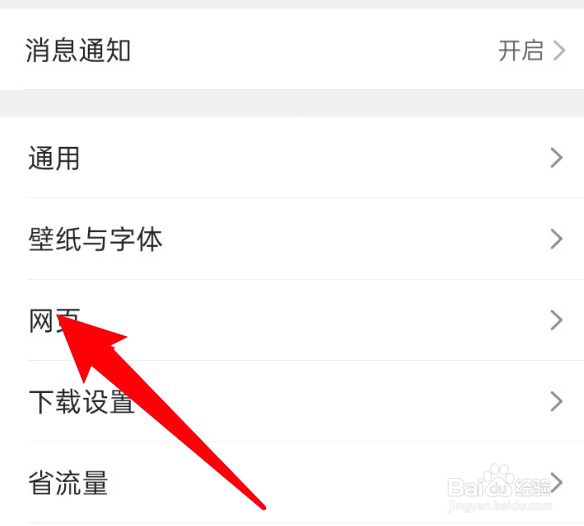584x526 pixels.
Task: Select the 壁纸与字体 option
Action: pos(292,239)
